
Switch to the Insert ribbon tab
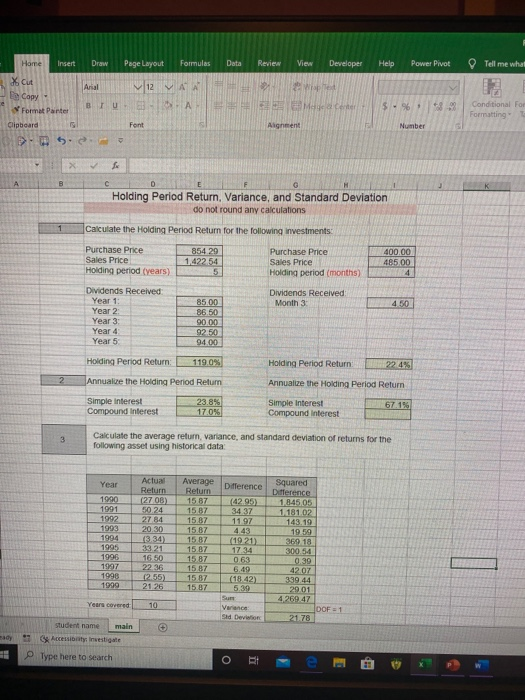(x=66, y=63)
